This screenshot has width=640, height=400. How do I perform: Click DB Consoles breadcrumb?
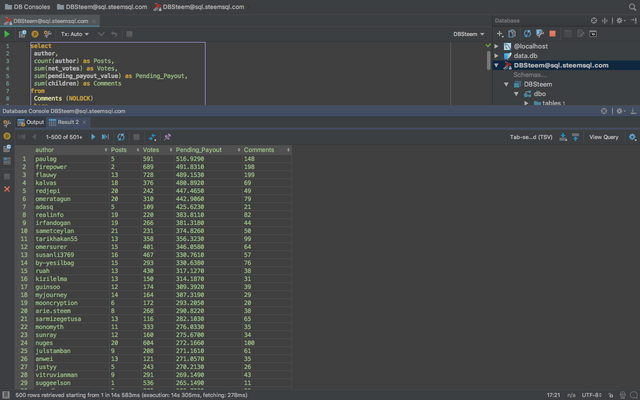click(x=27, y=7)
